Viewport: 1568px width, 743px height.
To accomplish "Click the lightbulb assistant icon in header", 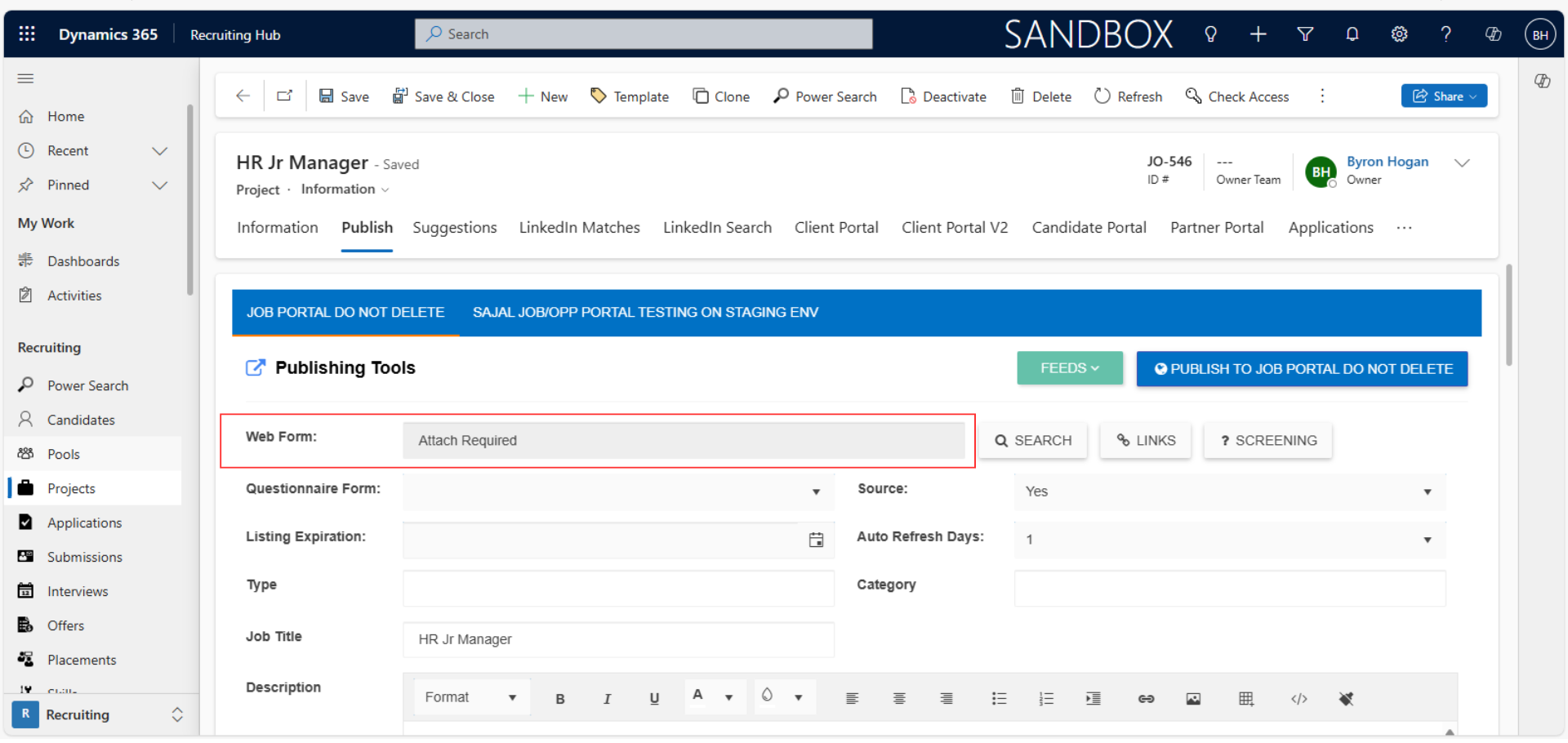I will point(1210,34).
